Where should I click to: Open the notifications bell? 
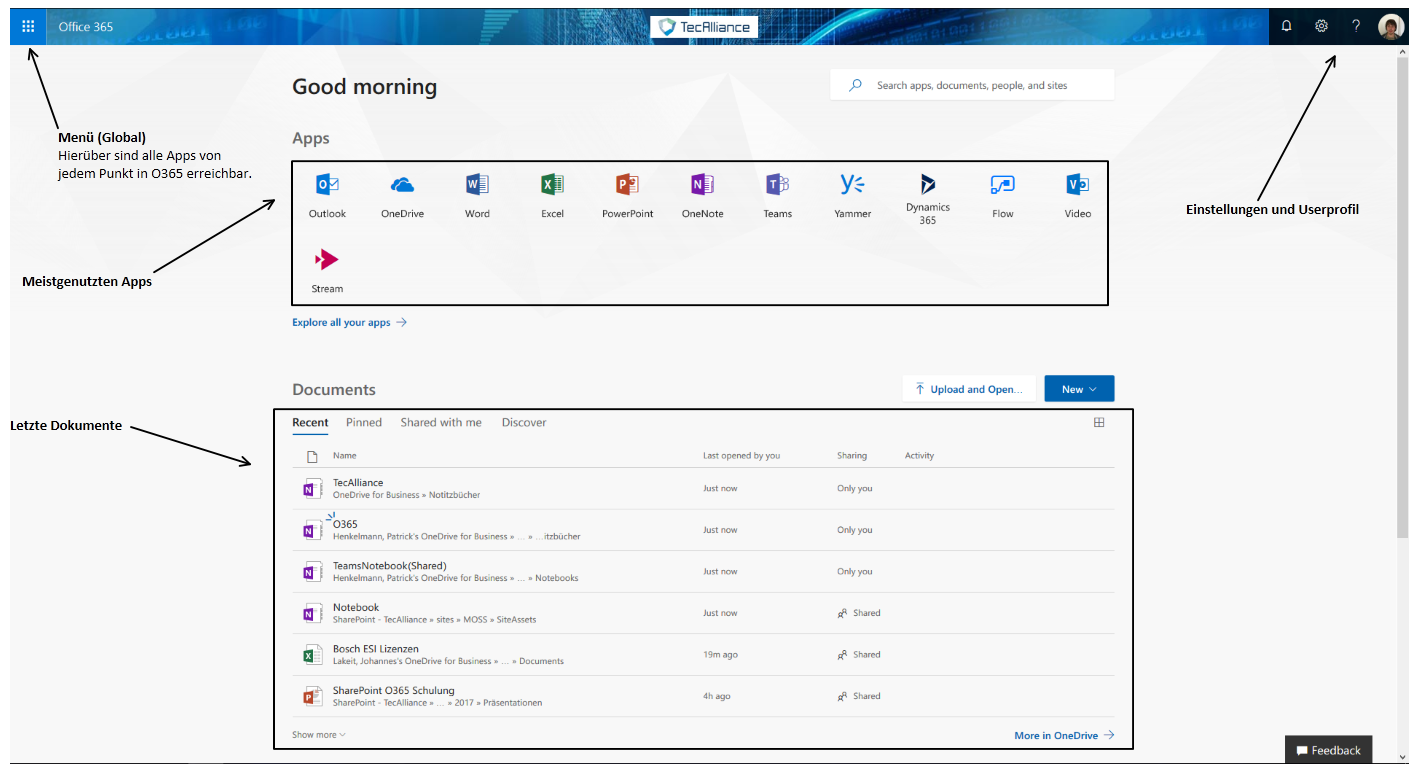point(1286,26)
